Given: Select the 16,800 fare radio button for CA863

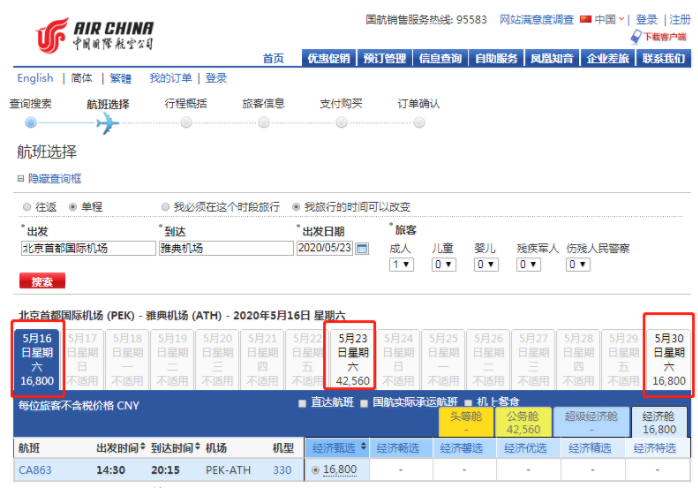Looking at the screenshot, I should tap(316, 470).
